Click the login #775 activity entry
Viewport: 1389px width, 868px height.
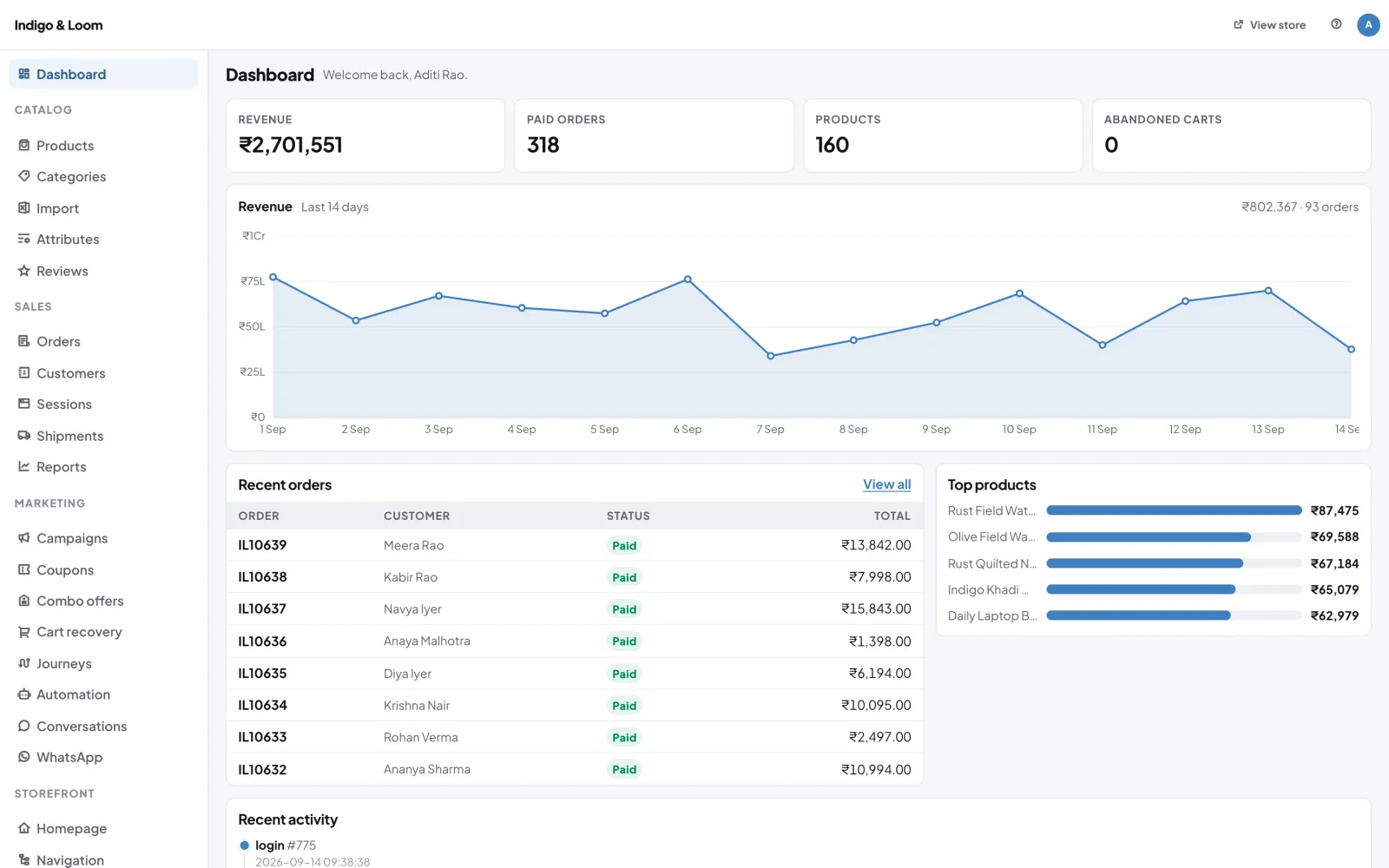tap(286, 845)
